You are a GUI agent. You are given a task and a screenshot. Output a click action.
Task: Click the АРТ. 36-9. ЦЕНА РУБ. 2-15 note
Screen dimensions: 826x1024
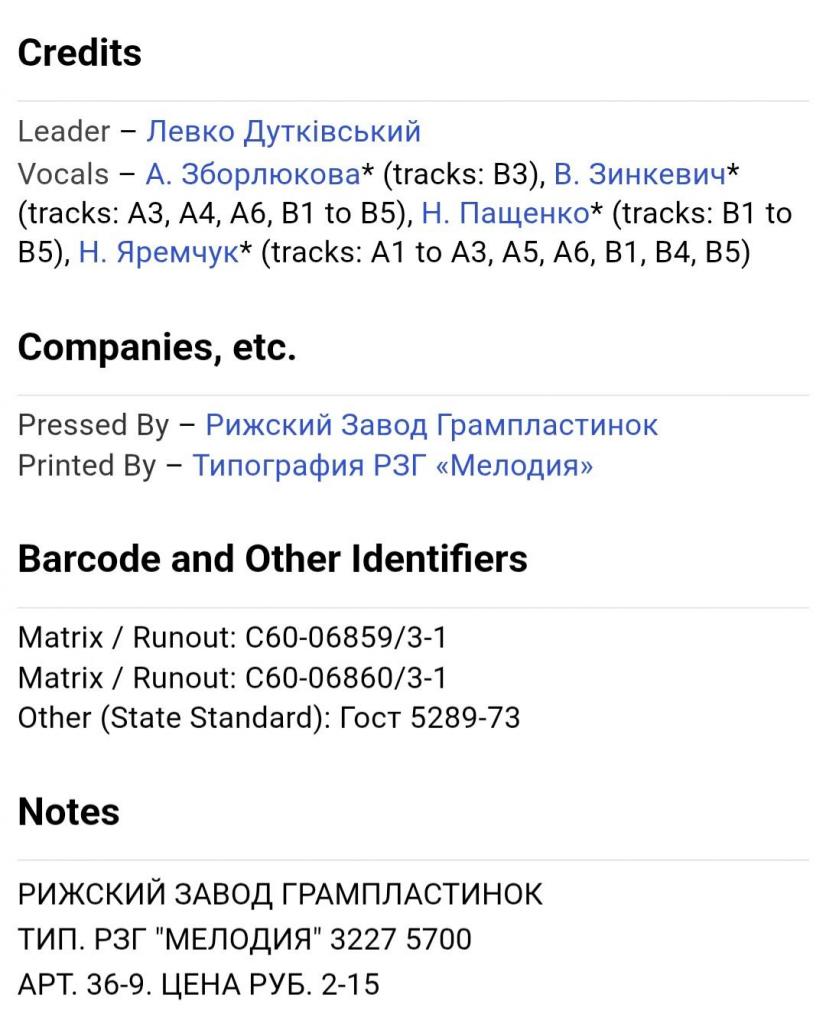(199, 985)
